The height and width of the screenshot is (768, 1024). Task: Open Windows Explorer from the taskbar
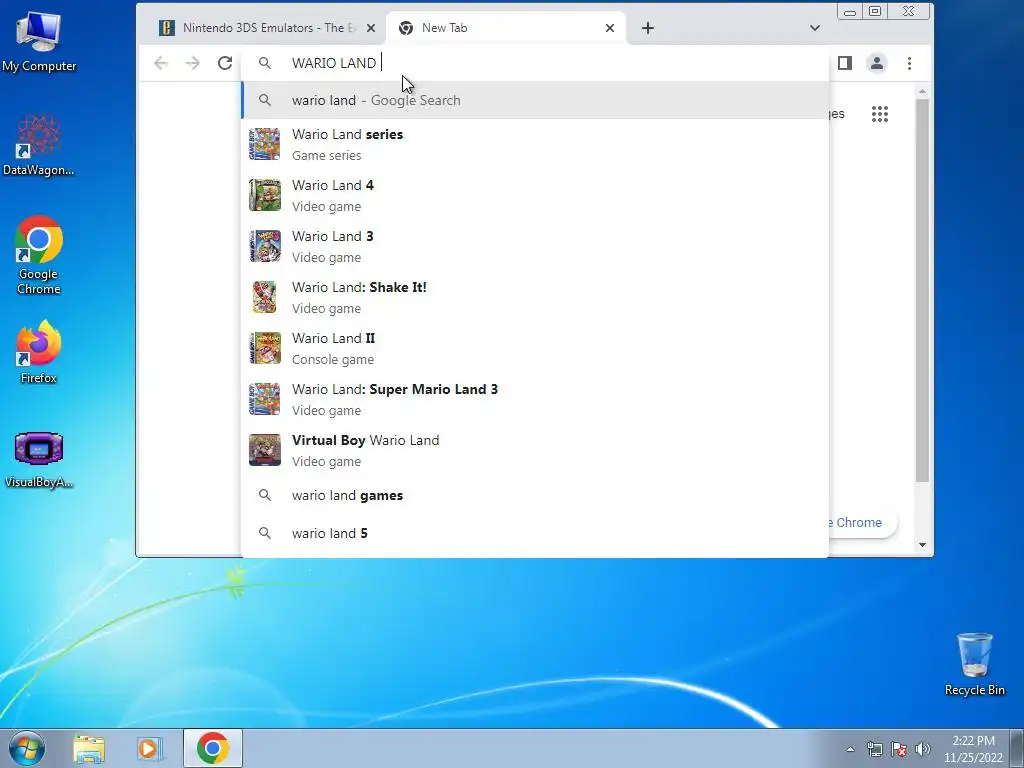[x=89, y=748]
